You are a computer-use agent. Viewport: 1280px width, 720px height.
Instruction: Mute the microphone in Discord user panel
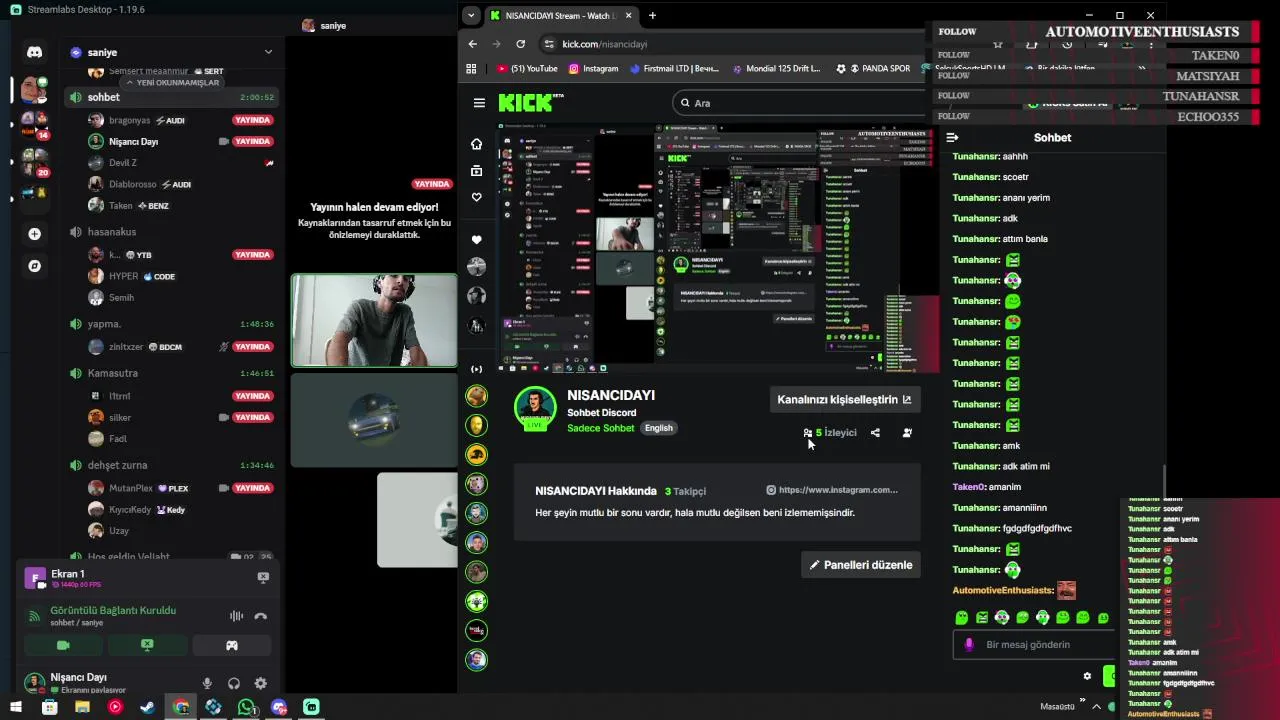point(207,683)
